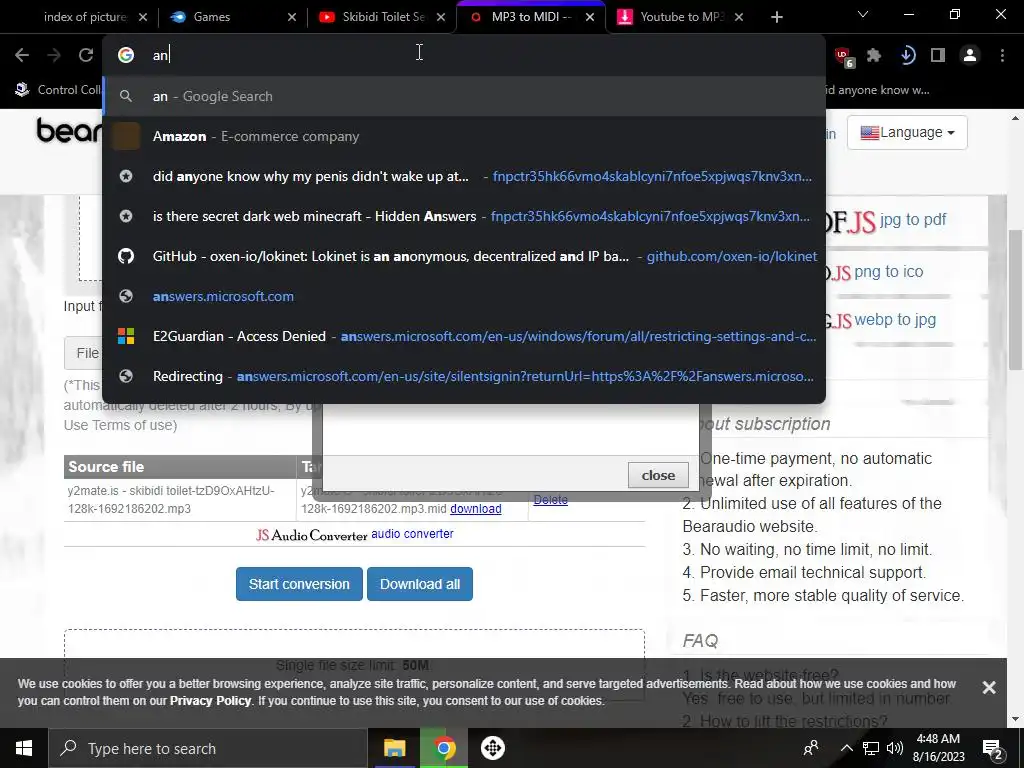This screenshot has height=768, width=1024.
Task: Open the volume speaker icon
Action: point(895,748)
